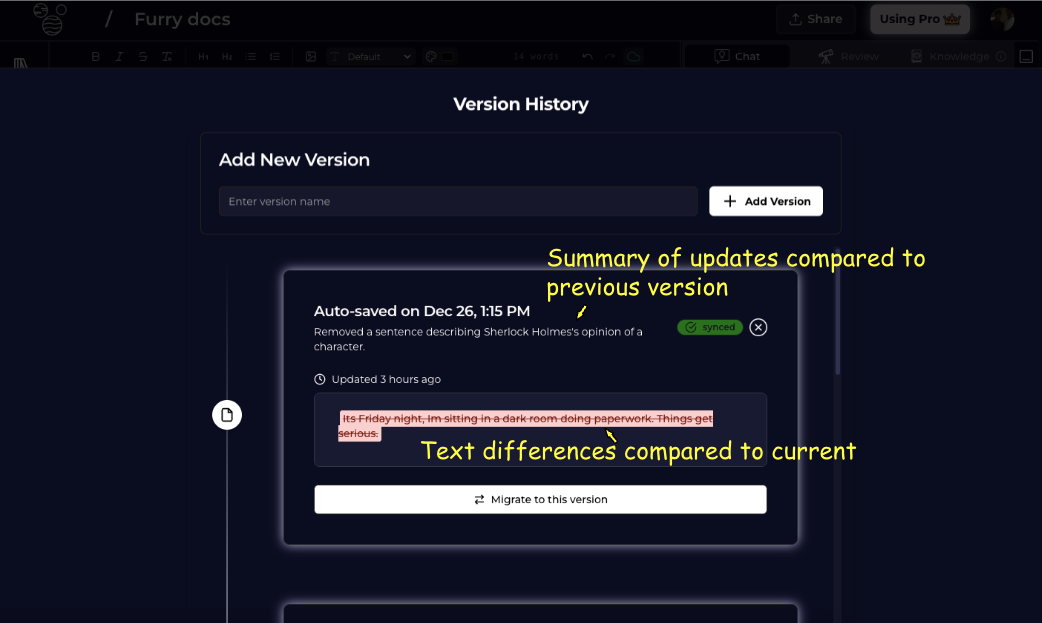Screen dimensions: 1042x623
Task: Redo the last change
Action: [610, 57]
